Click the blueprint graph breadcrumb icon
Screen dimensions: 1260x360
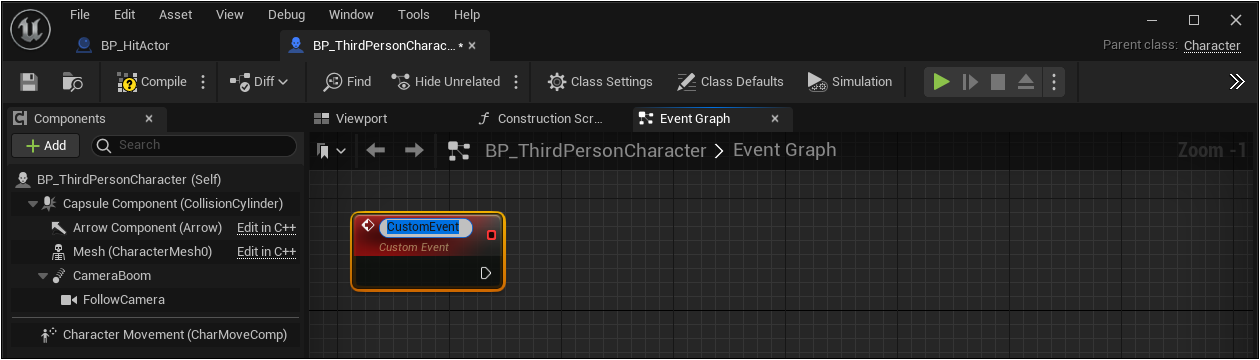pyautogui.click(x=459, y=151)
